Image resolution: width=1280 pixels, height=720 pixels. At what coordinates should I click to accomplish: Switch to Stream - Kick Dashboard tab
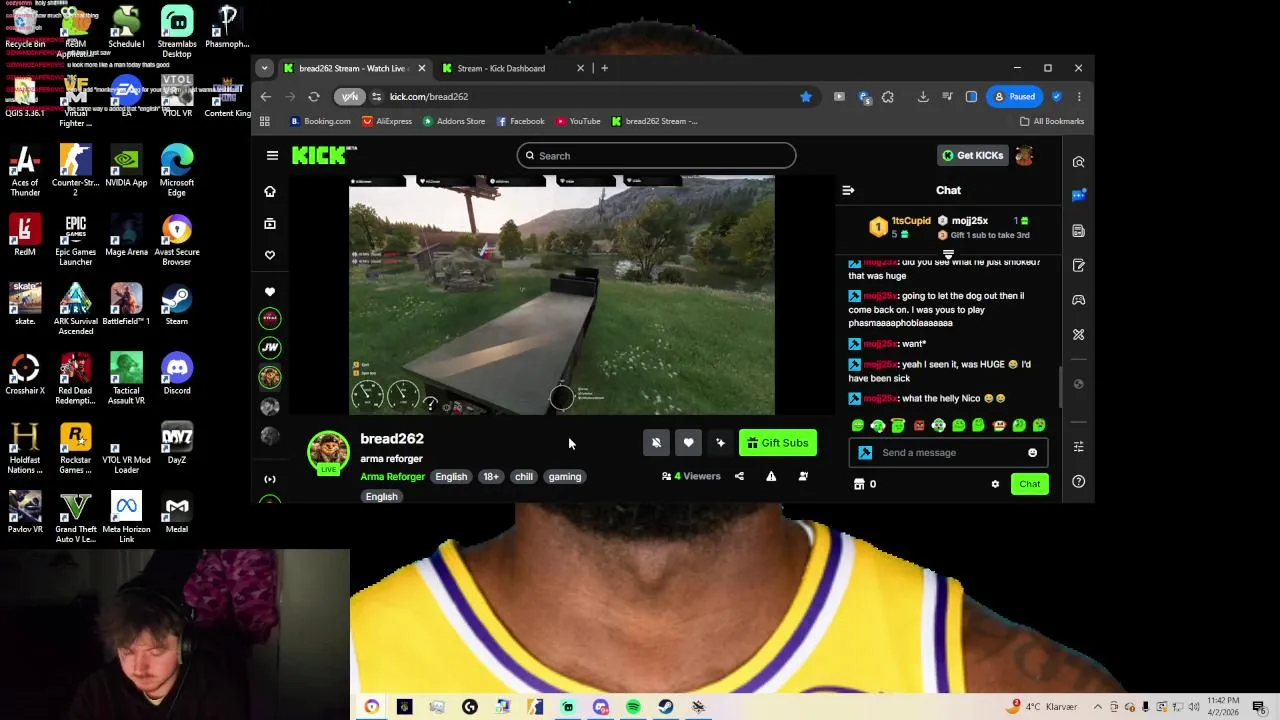pos(513,68)
